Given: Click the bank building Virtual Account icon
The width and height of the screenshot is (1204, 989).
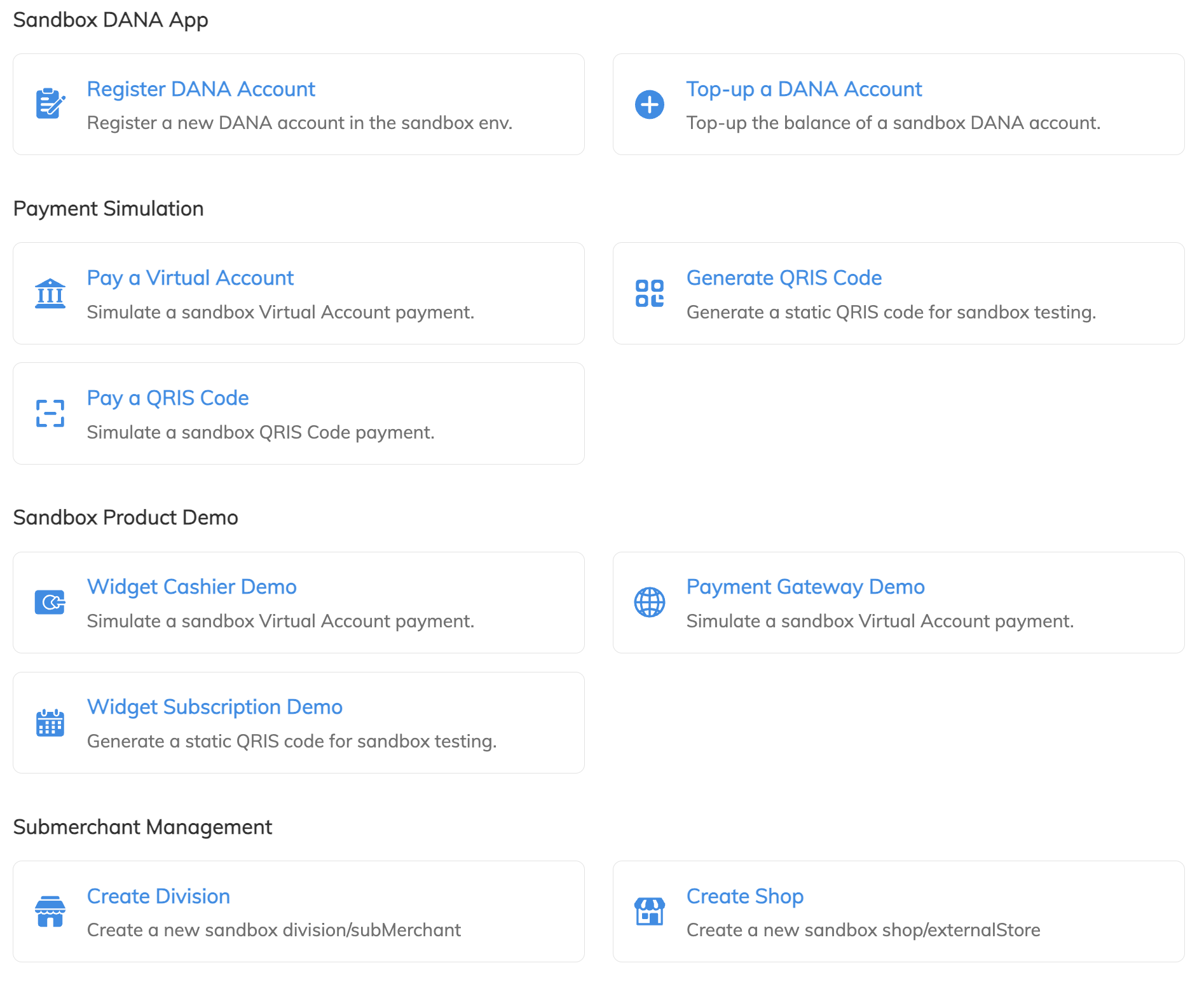Looking at the screenshot, I should (50, 294).
